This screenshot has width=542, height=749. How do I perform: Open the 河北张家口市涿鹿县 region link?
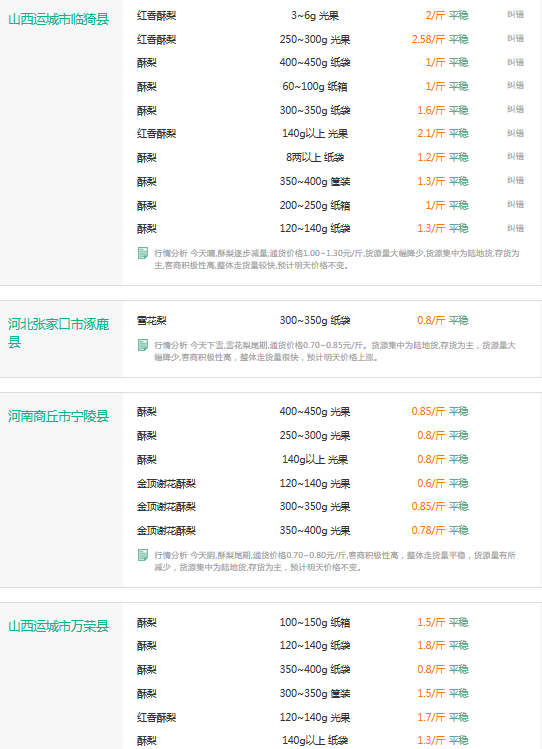click(x=58, y=333)
